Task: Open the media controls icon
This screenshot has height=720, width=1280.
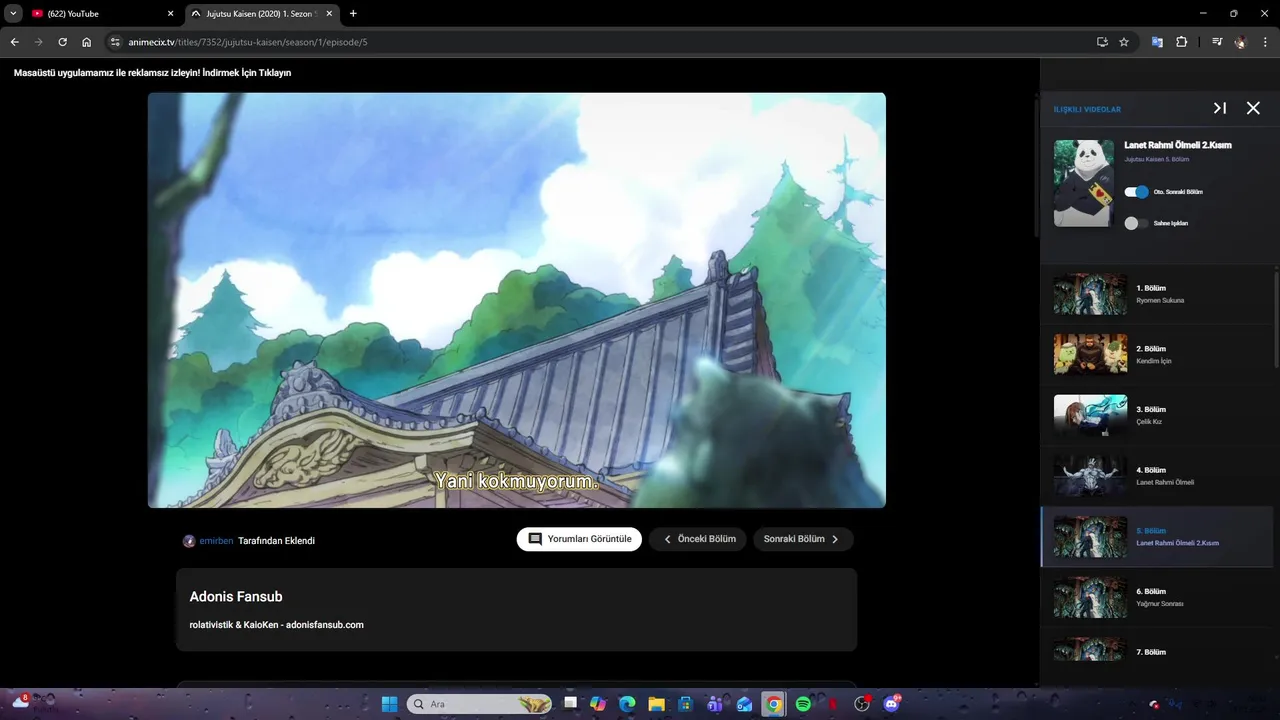Action: (1217, 42)
